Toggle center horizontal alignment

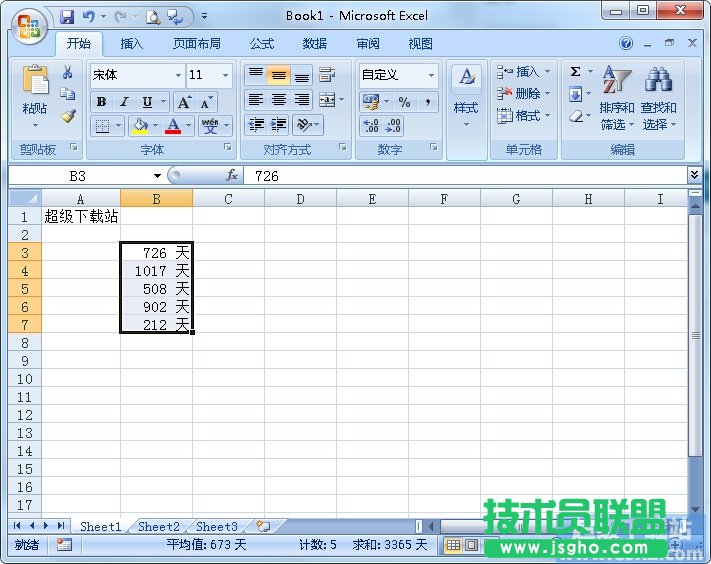click(x=279, y=100)
